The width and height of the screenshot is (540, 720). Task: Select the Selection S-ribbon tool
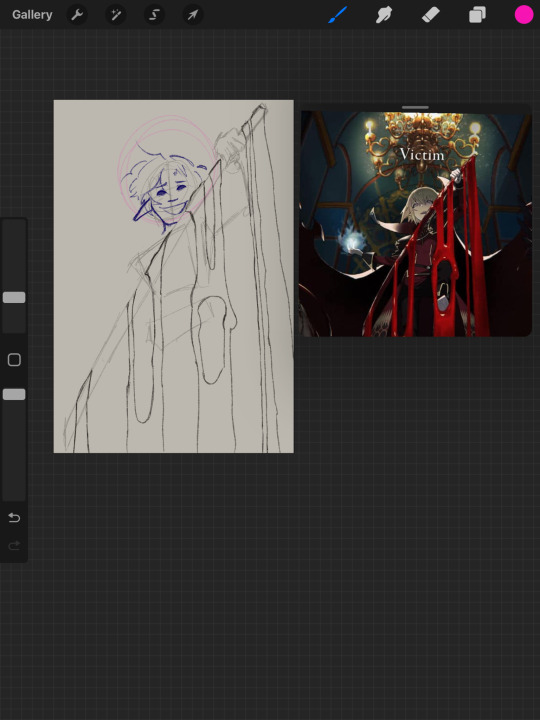[154, 15]
